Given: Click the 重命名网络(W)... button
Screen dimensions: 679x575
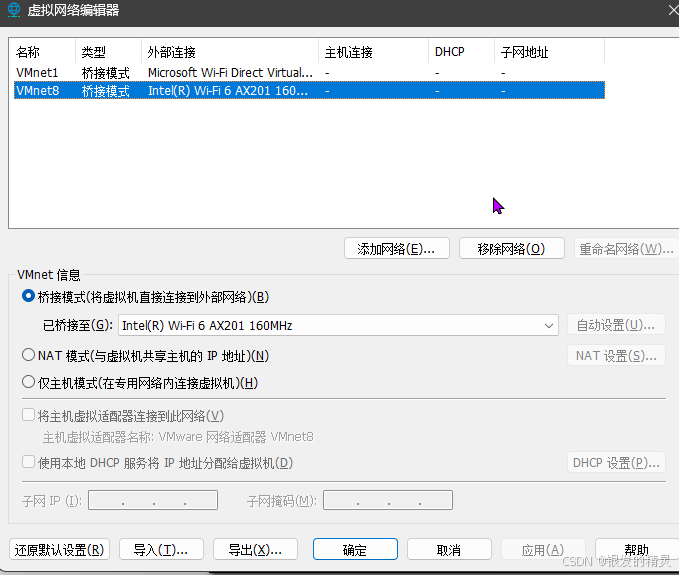Looking at the screenshot, I should coord(626,249).
